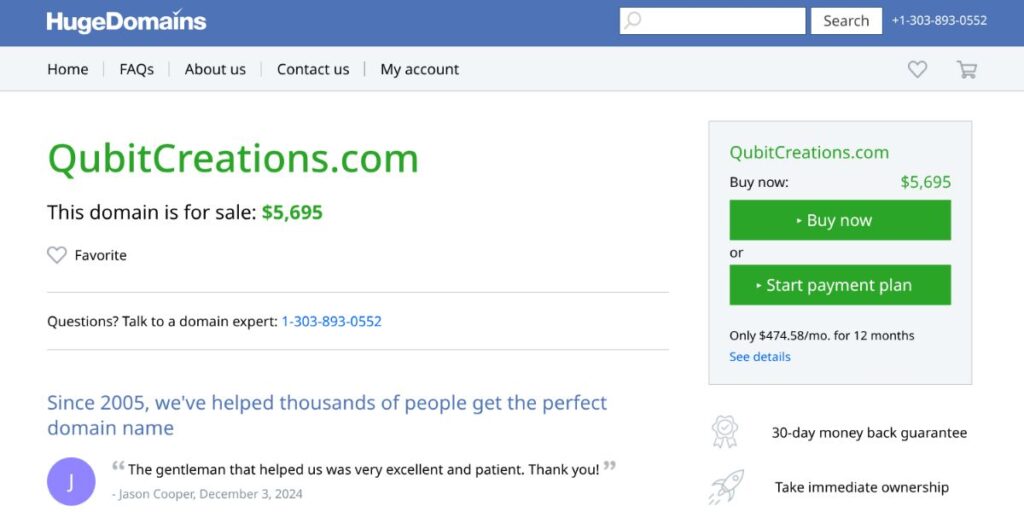The width and height of the screenshot is (1024, 512).
Task: Go to About us
Action: (215, 69)
